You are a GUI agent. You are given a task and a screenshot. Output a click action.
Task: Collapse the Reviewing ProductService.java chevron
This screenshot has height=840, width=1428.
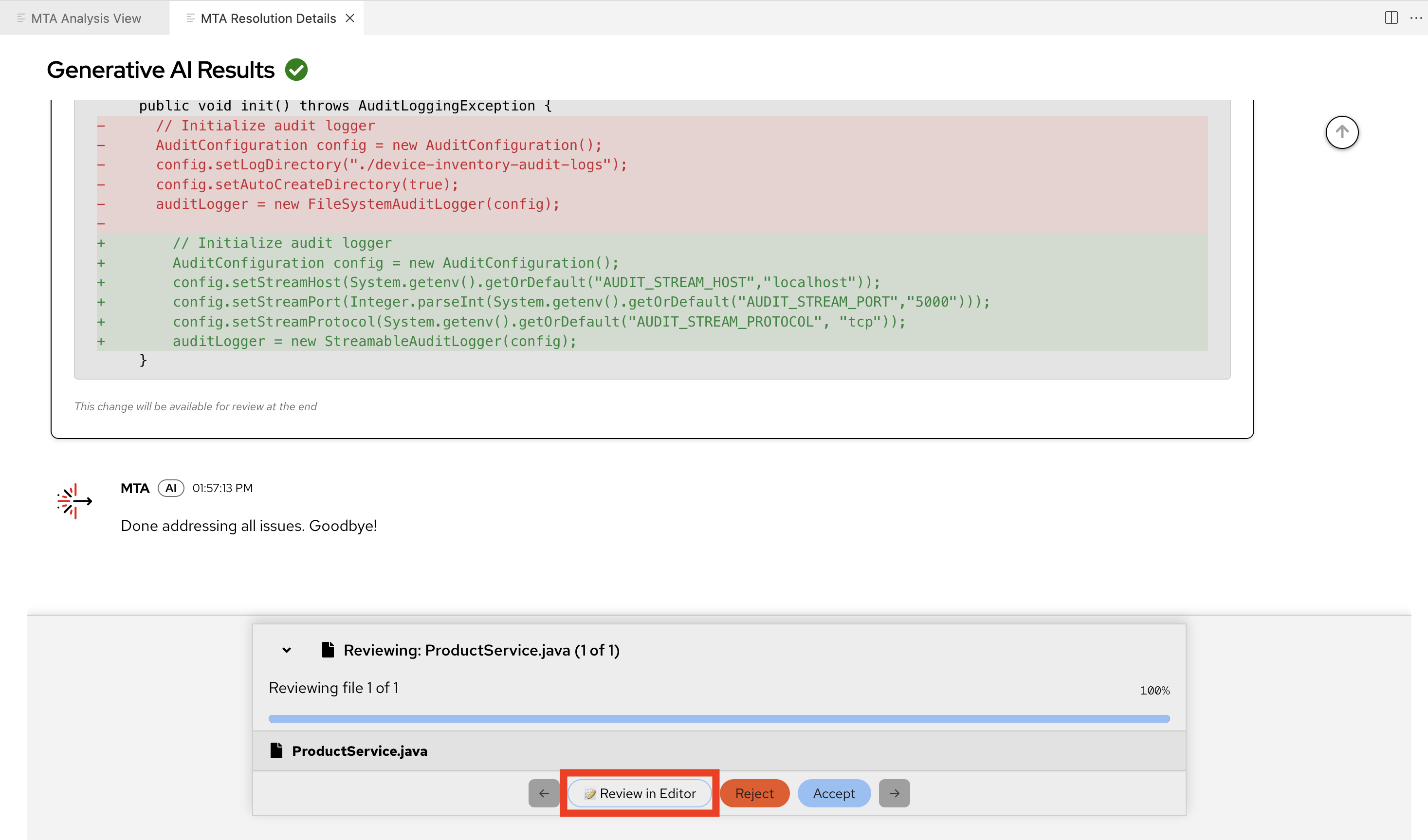coord(287,650)
